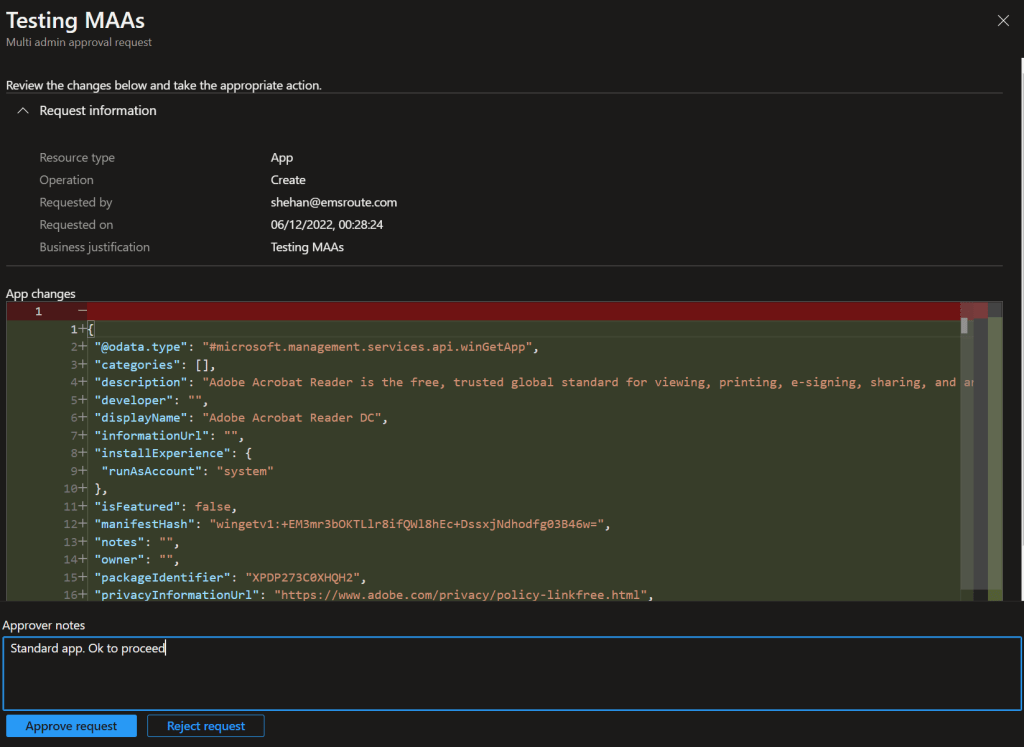Close the Testing MAAs approval pane
Viewport: 1024px width, 747px height.
click(x=1003, y=20)
